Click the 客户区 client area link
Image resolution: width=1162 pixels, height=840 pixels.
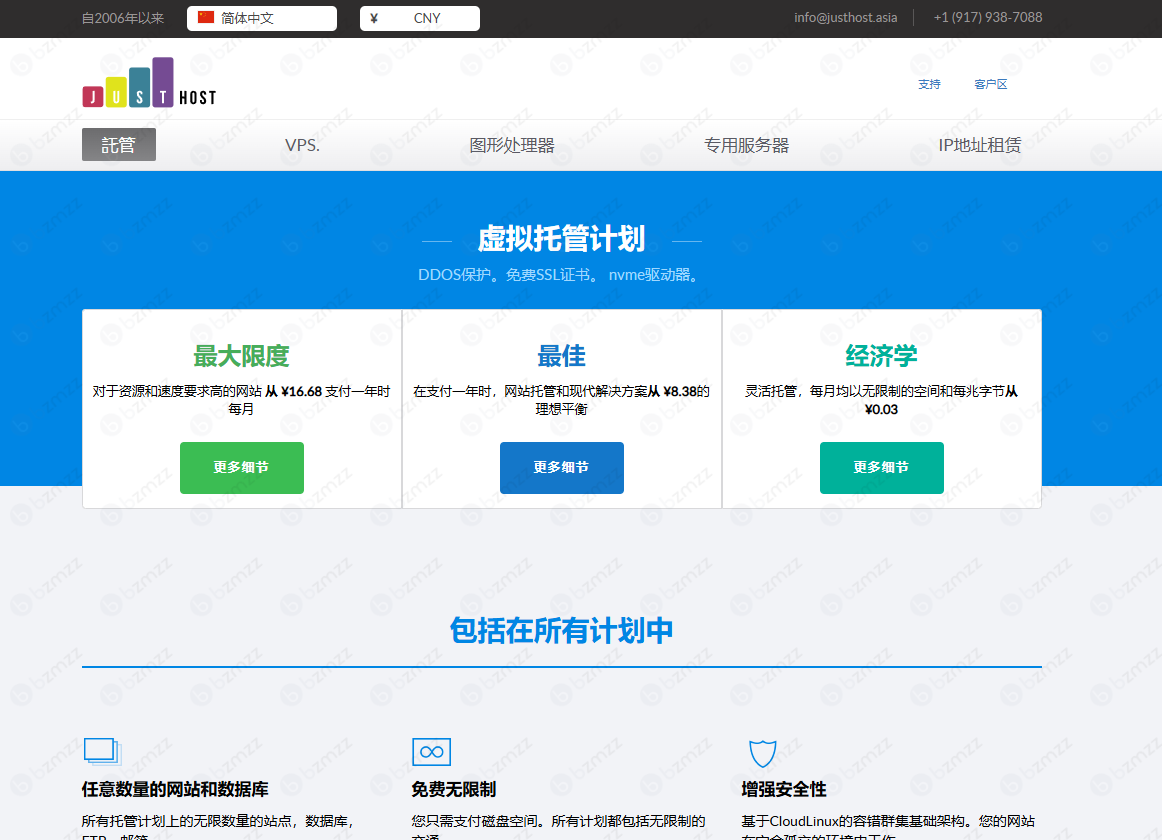click(991, 84)
